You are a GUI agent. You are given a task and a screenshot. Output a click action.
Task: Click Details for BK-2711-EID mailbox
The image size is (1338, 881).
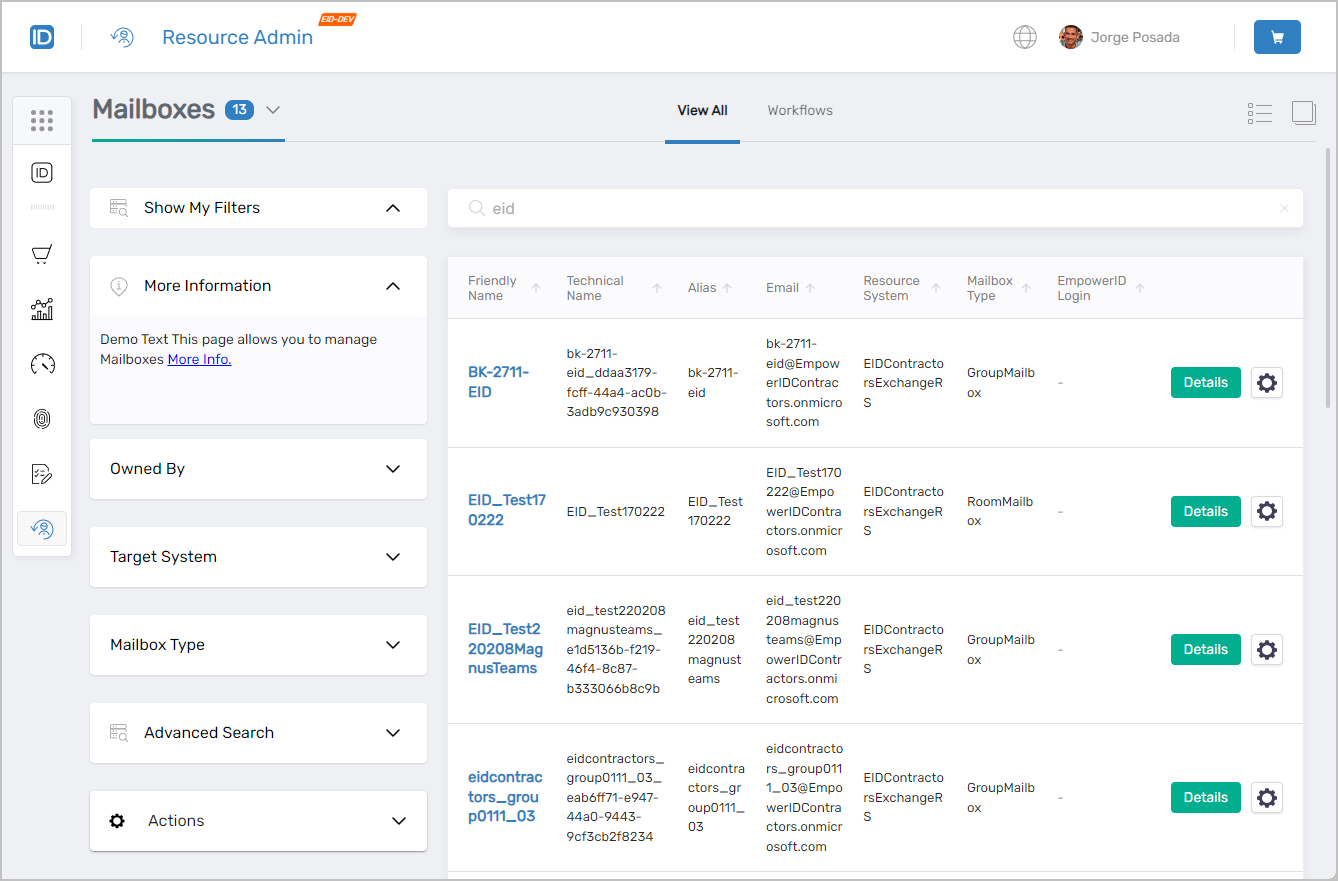(1205, 382)
